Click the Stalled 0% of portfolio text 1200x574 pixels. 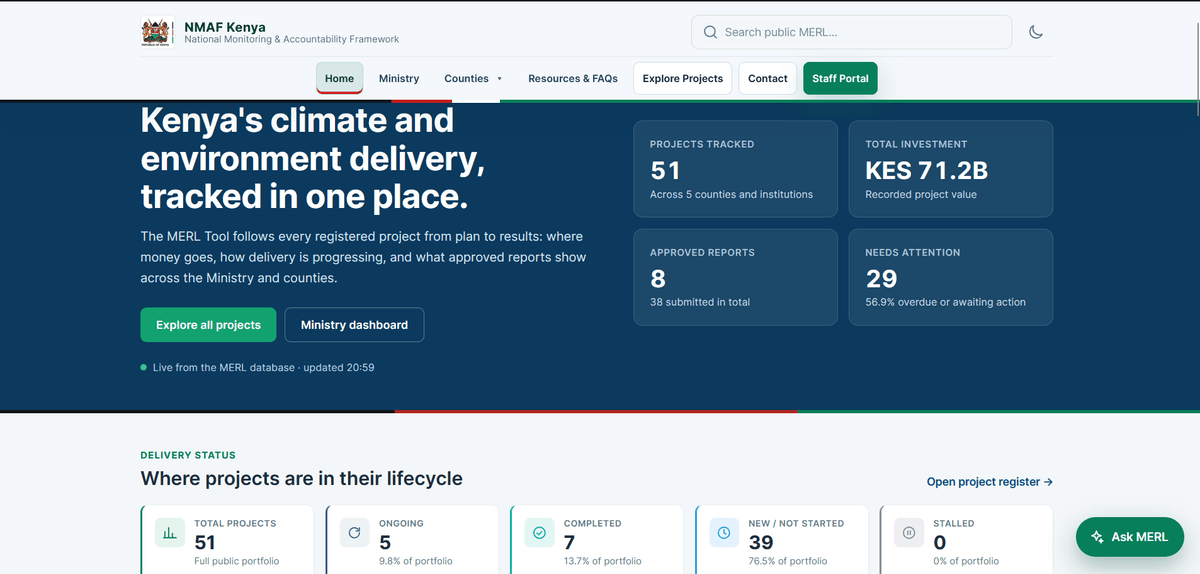[x=966, y=561]
